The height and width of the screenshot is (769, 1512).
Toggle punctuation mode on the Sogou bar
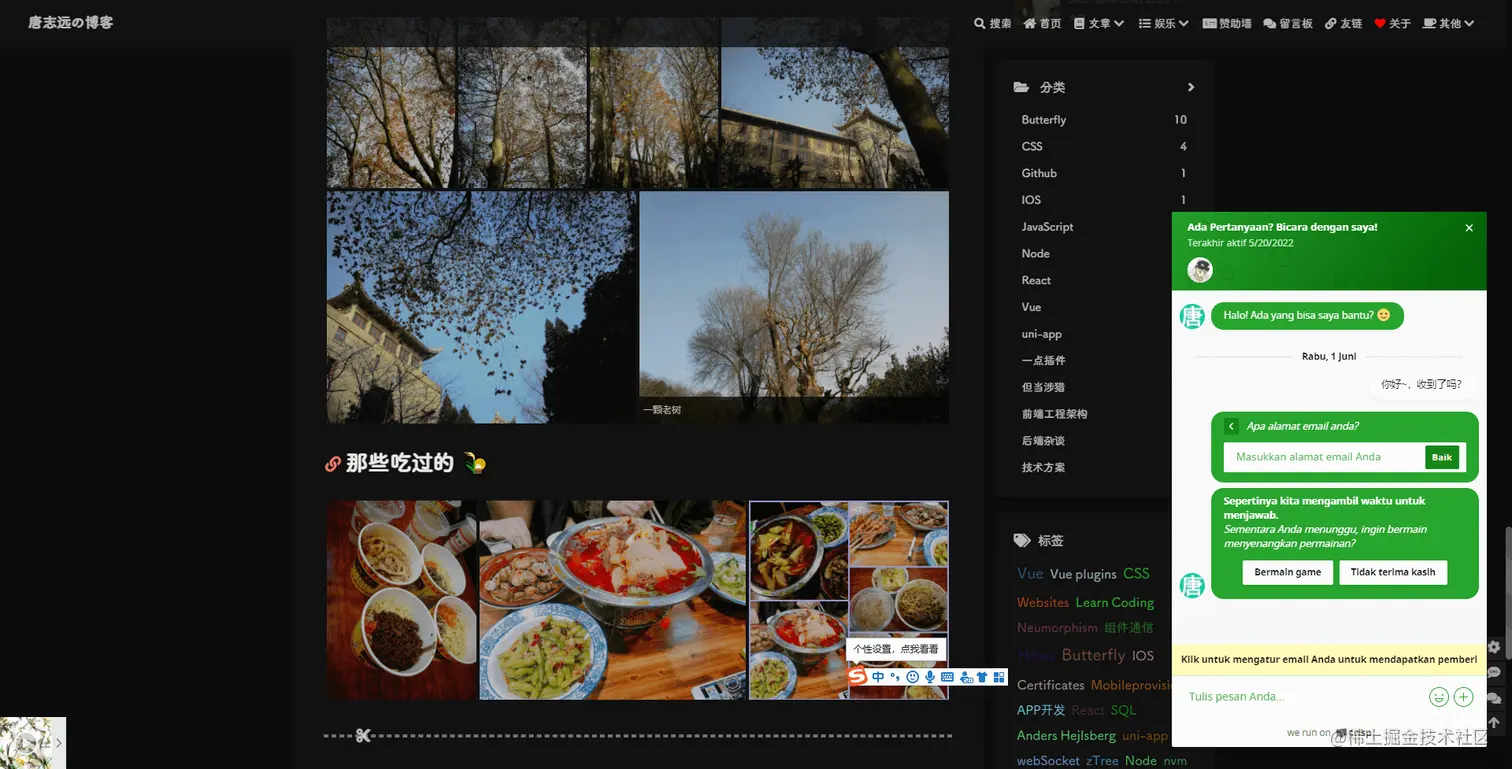click(x=896, y=678)
